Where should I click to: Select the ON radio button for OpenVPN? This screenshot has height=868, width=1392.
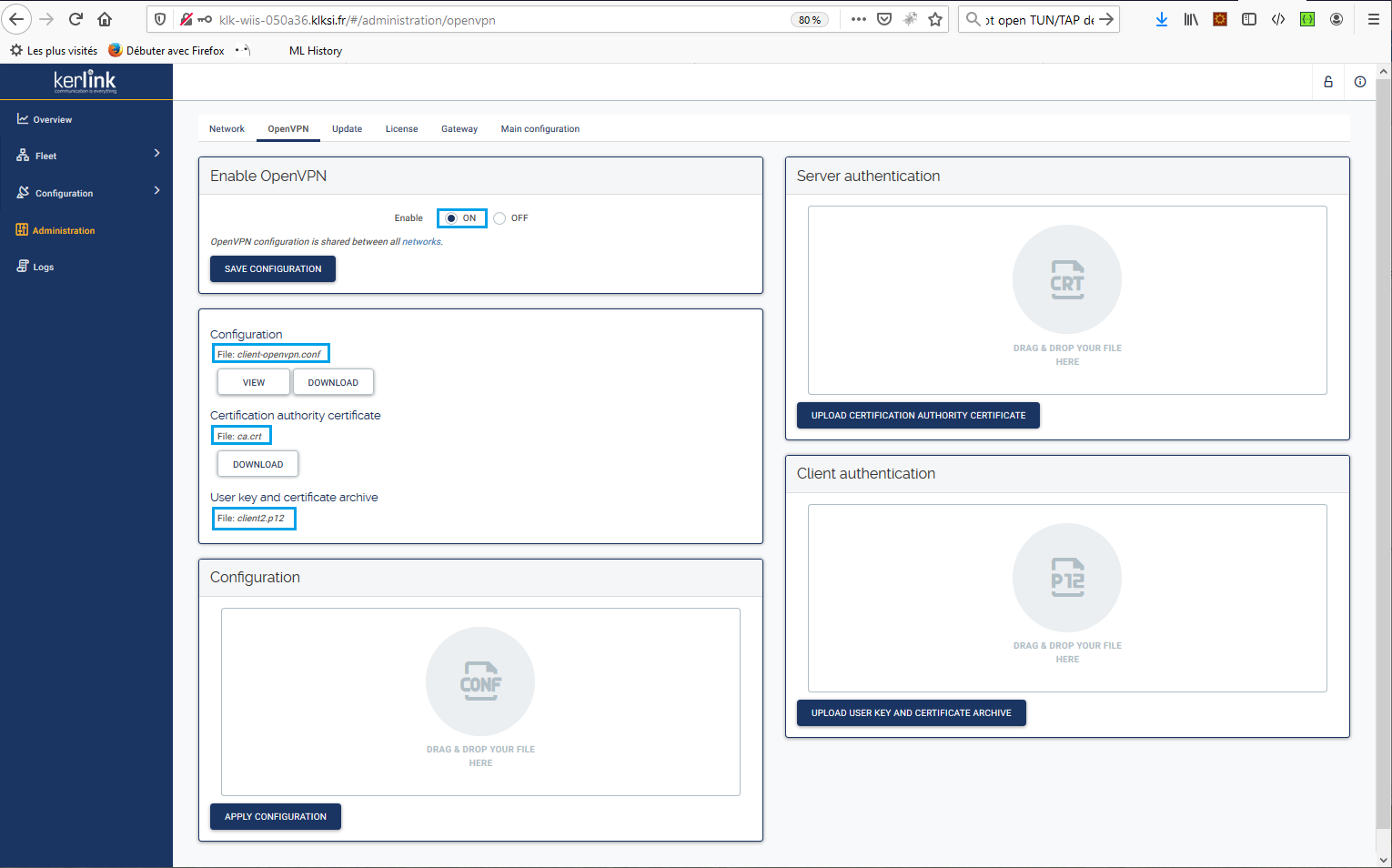(451, 218)
